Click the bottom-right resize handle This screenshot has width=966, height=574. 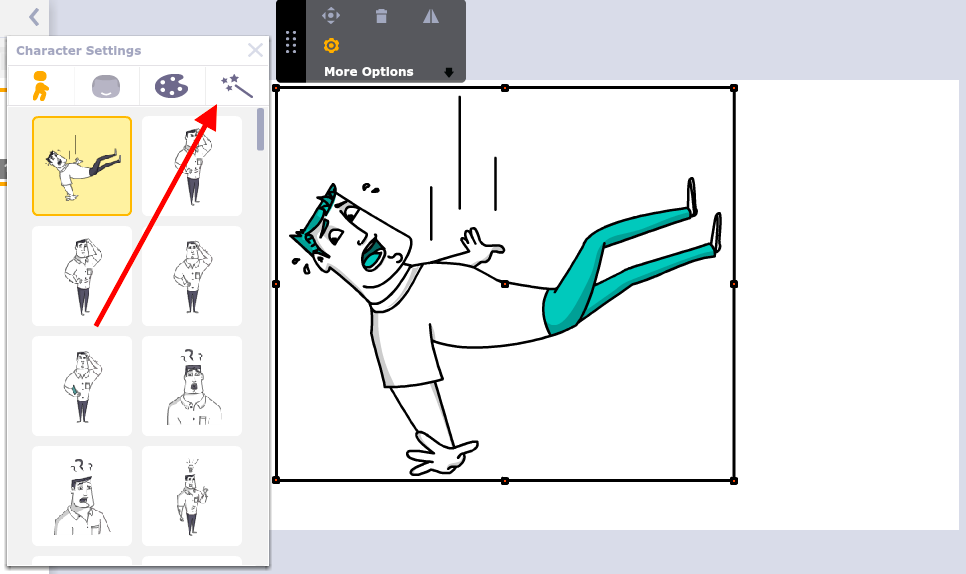point(734,480)
